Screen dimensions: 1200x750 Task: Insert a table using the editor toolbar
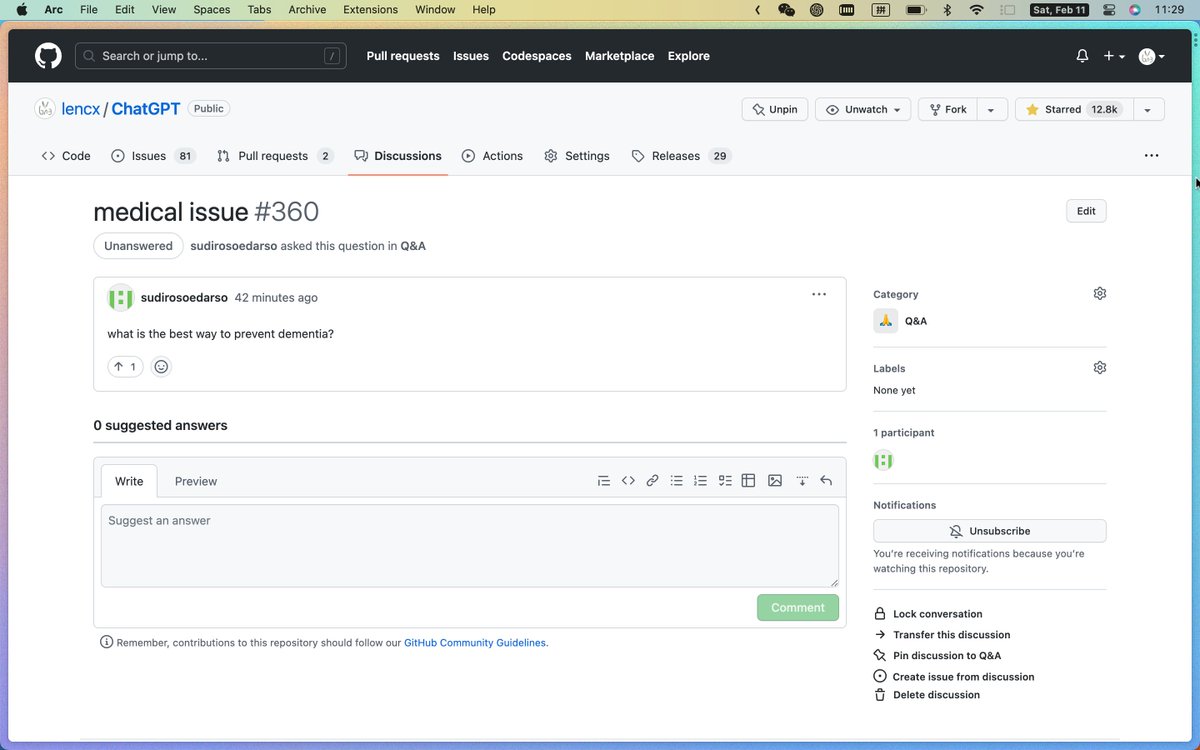tap(748, 481)
